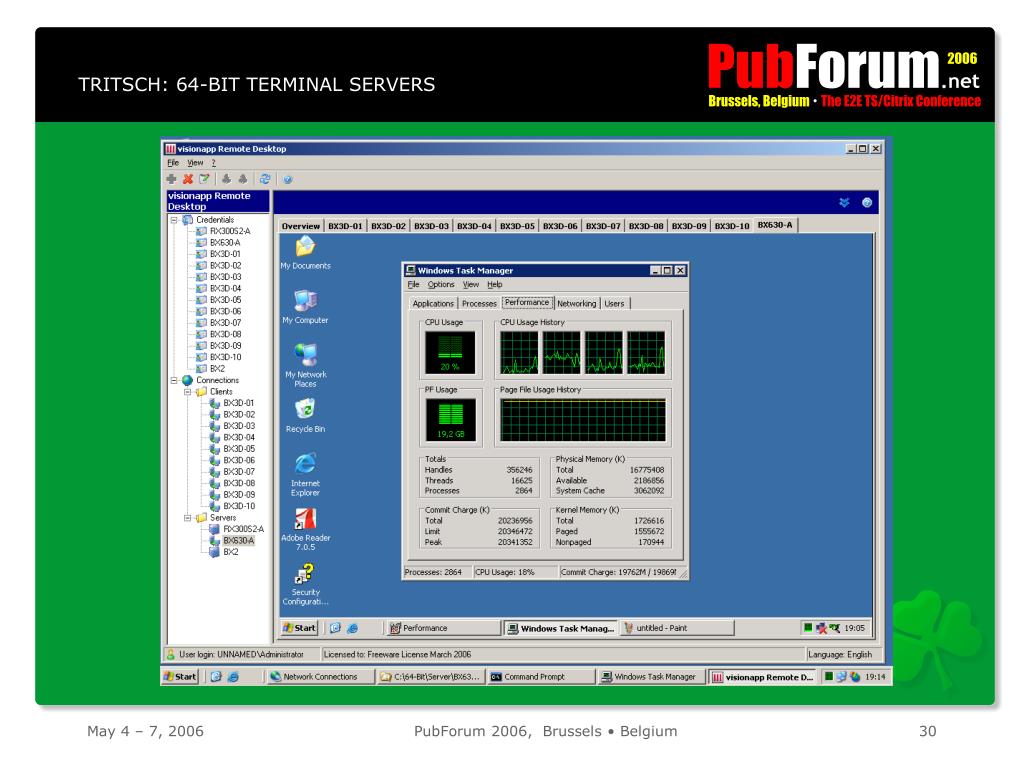The width and height of the screenshot is (1024, 768).
Task: Click the Page File Usage History graph
Action: tap(583, 420)
